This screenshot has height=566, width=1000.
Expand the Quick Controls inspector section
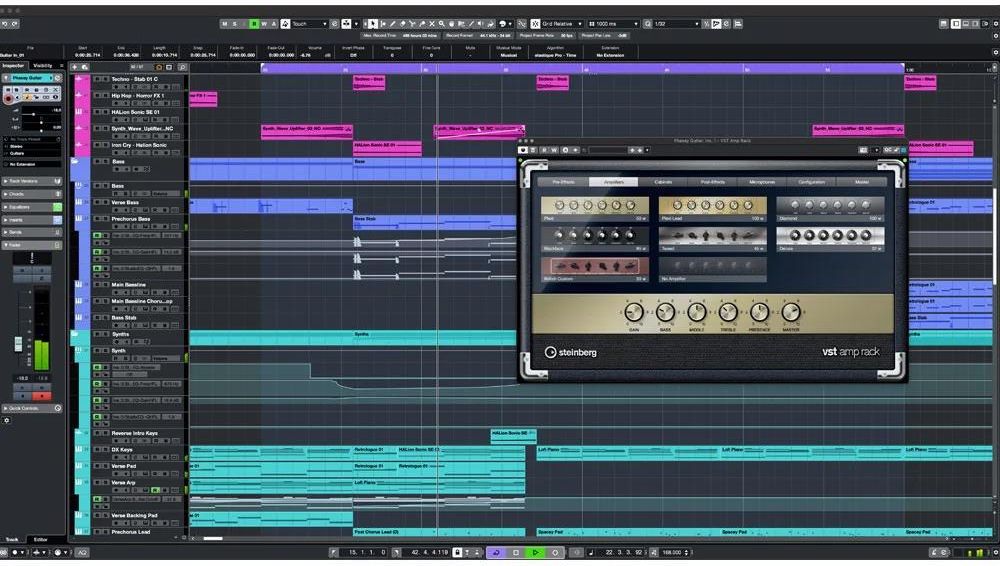click(x=32, y=408)
